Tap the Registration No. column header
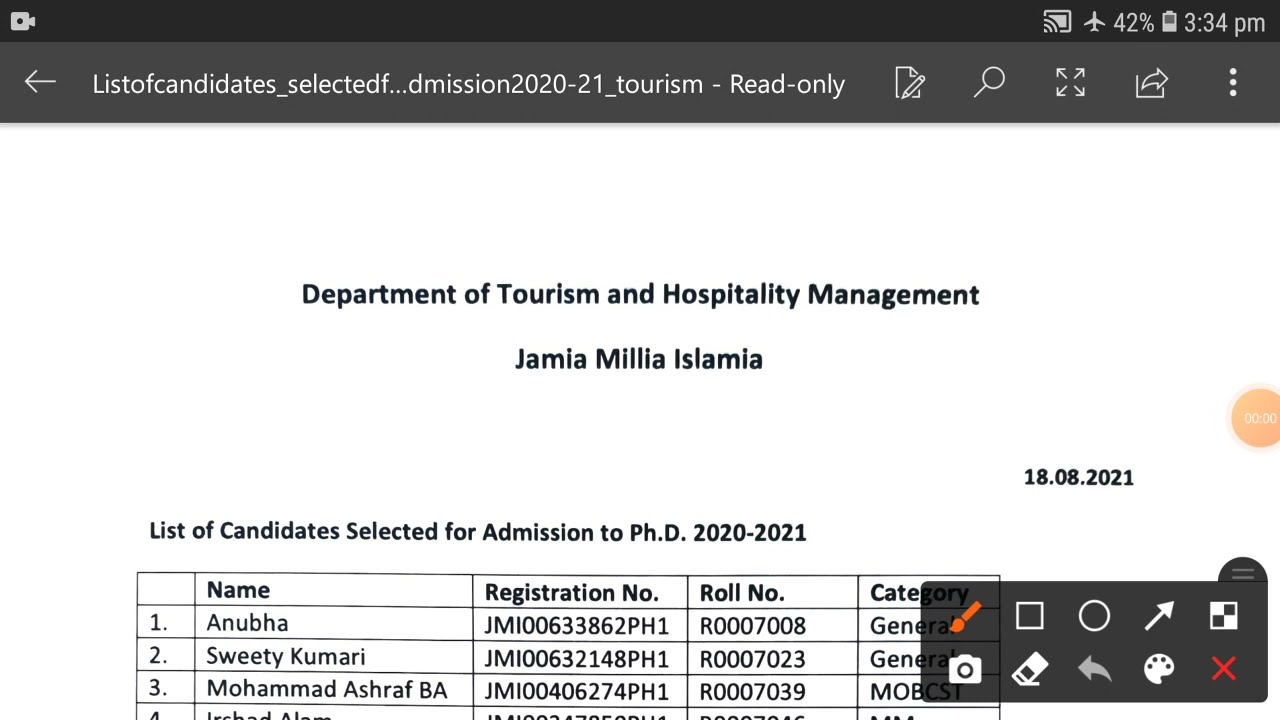The width and height of the screenshot is (1280, 720). 571,593
